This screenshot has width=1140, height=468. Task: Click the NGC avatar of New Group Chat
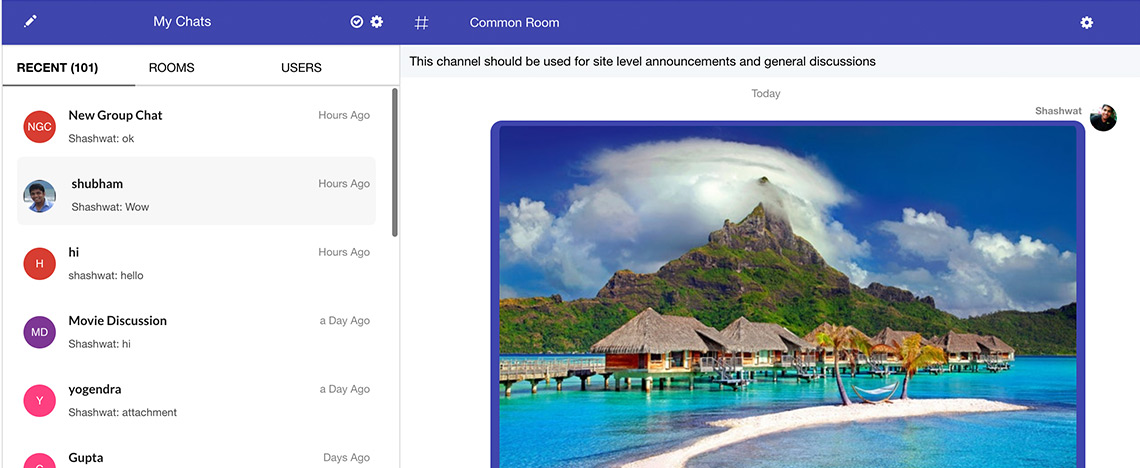pyautogui.click(x=39, y=126)
